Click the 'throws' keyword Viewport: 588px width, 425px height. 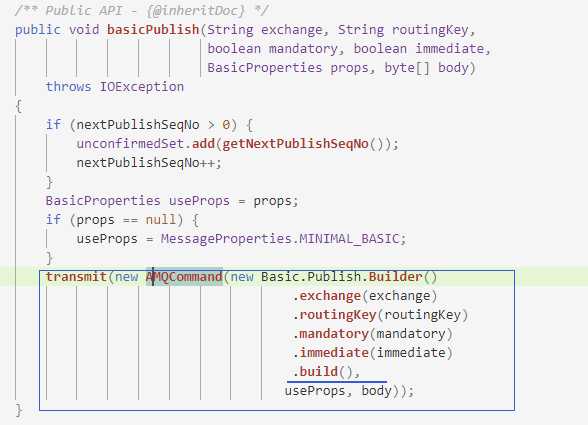click(x=68, y=87)
